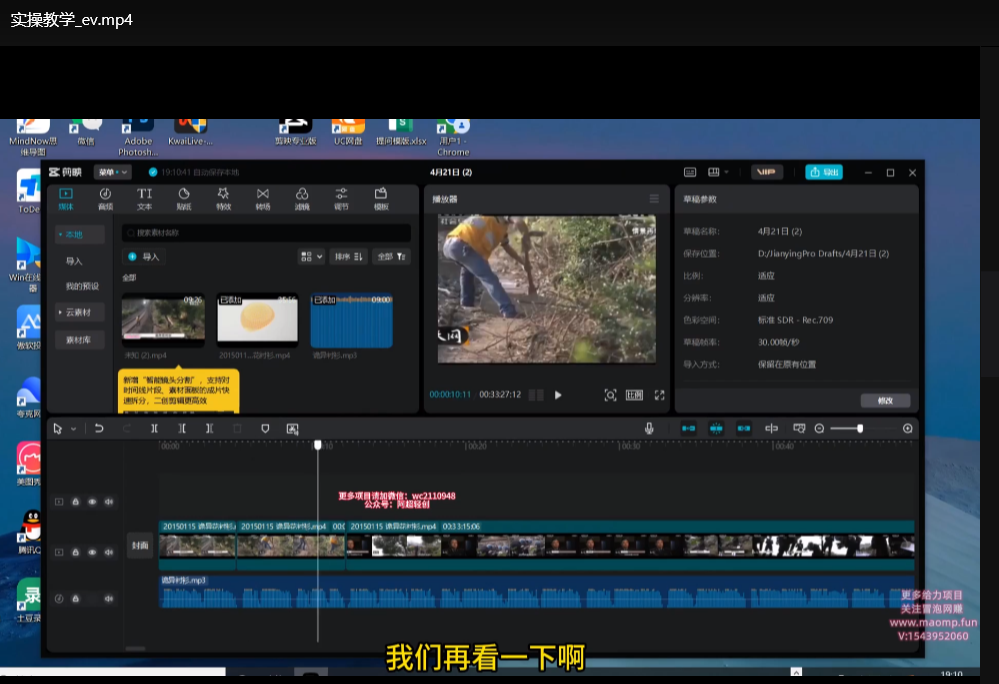Open the 素材库 material library
The width and height of the screenshot is (999, 684).
tap(78, 340)
